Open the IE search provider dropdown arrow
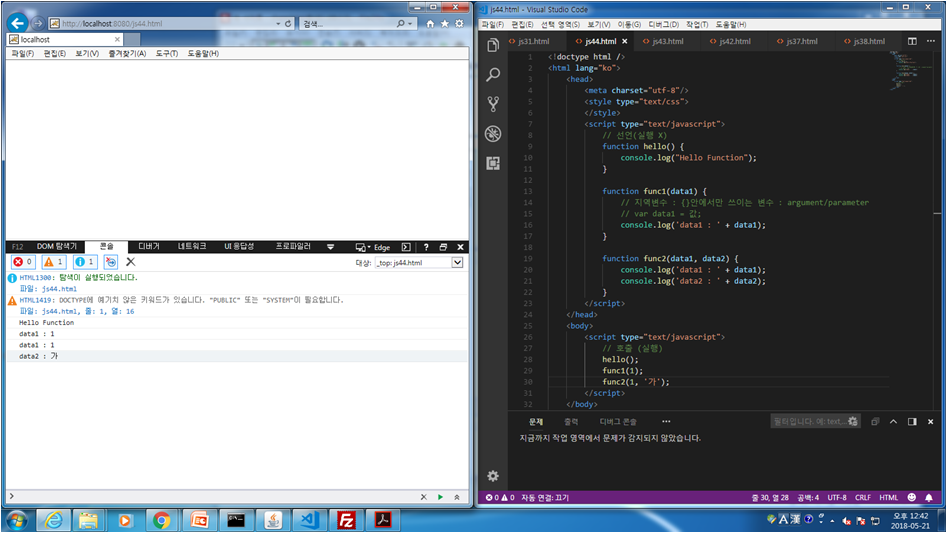The height and width of the screenshot is (533, 947). [x=410, y=24]
